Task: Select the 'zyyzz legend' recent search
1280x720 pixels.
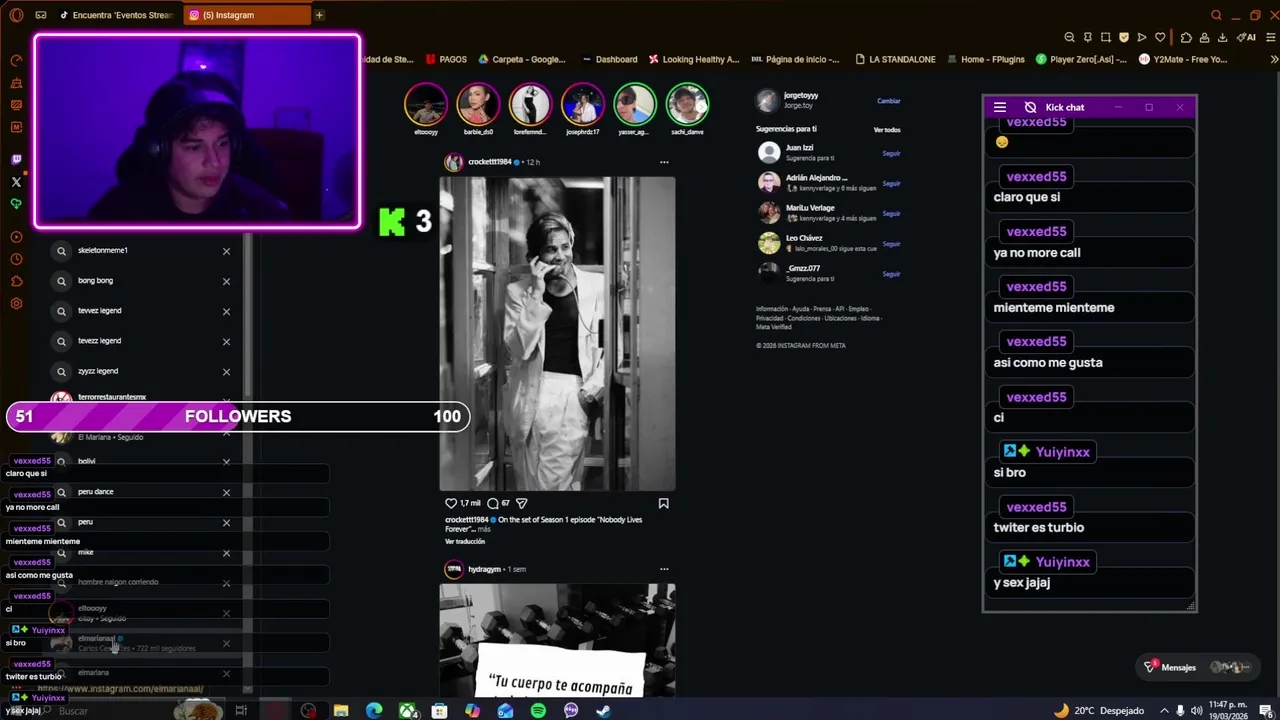Action: coord(140,371)
